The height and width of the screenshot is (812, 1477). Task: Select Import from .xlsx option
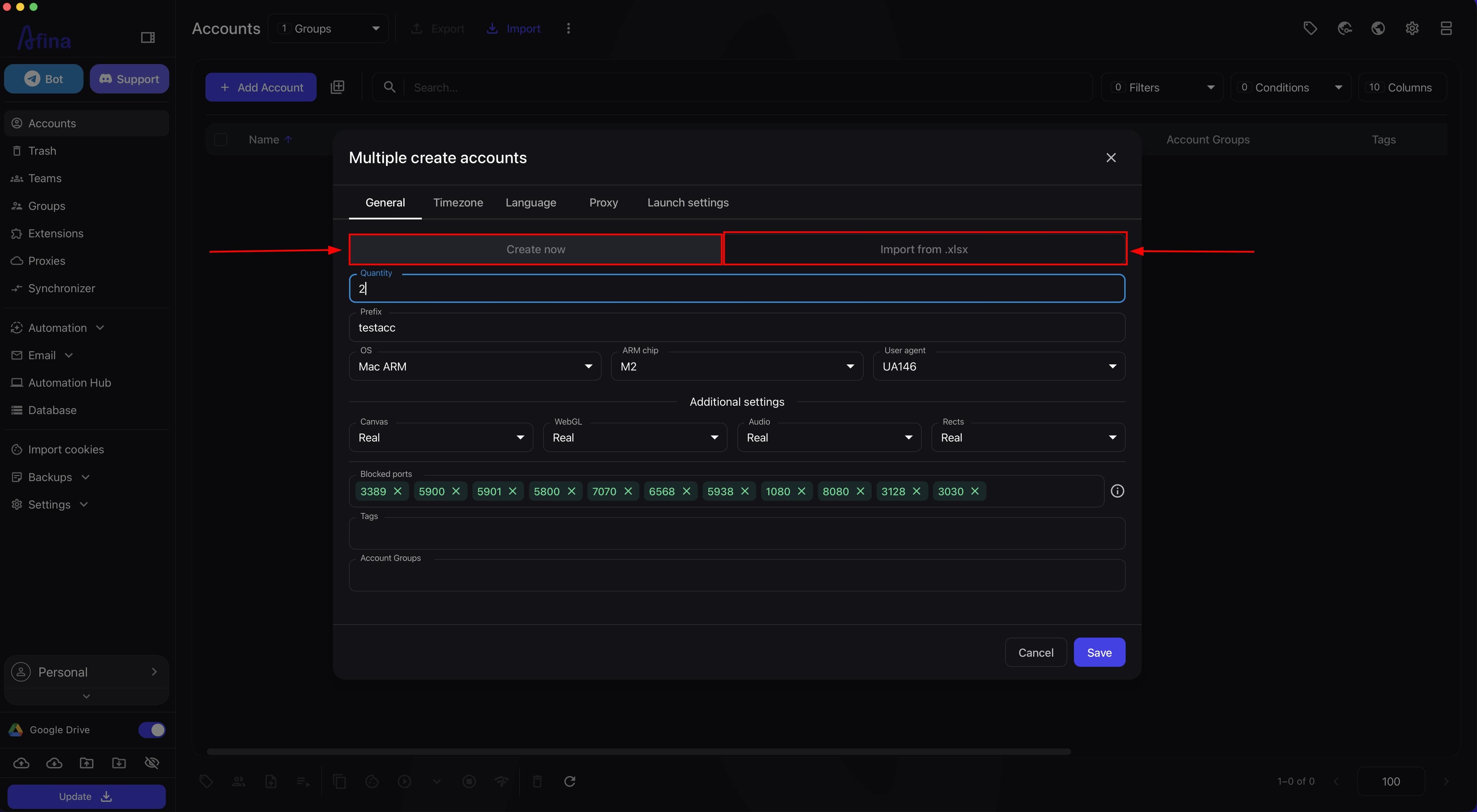(924, 249)
